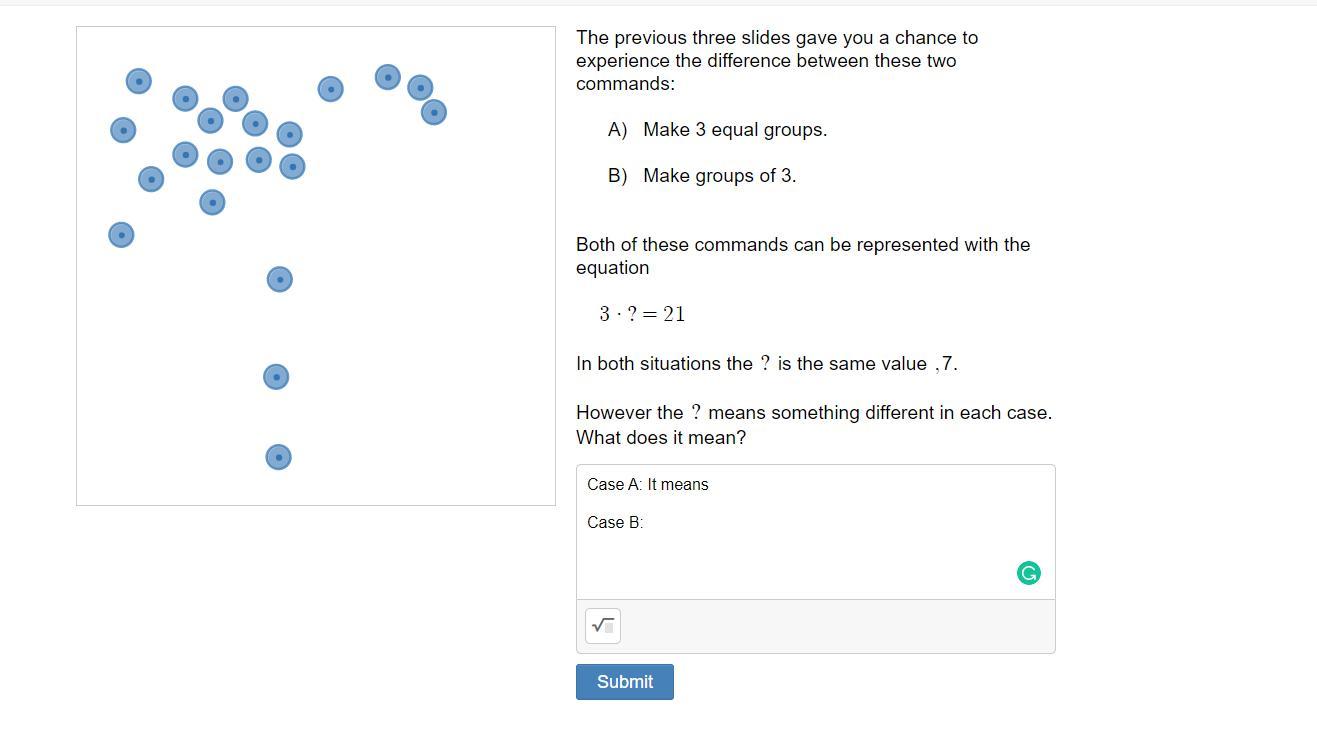Click the "Make groups of 3" option text
Image resolution: width=1317 pixels, height=749 pixels.
pos(719,176)
